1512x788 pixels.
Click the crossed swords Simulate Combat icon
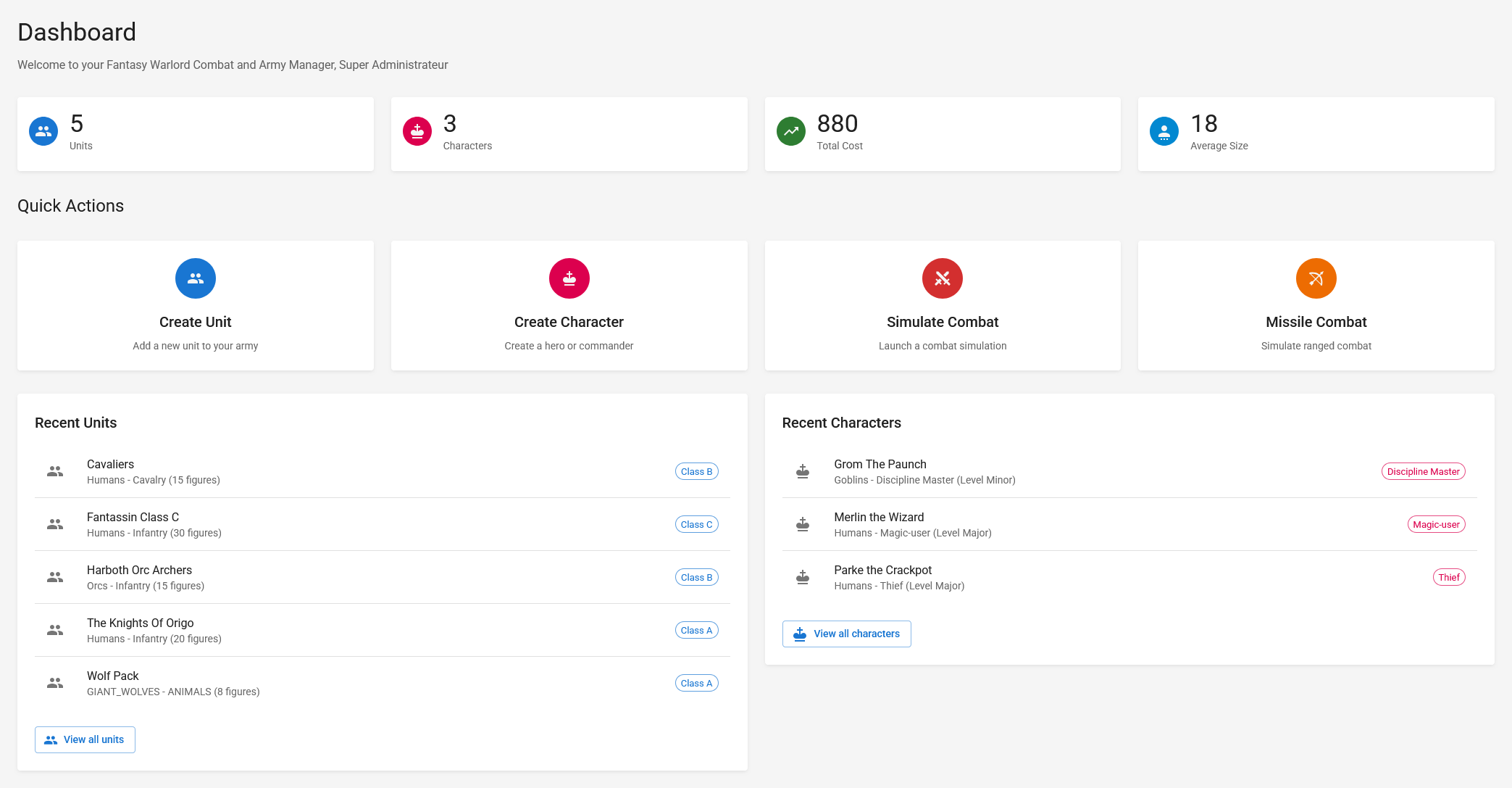point(942,278)
